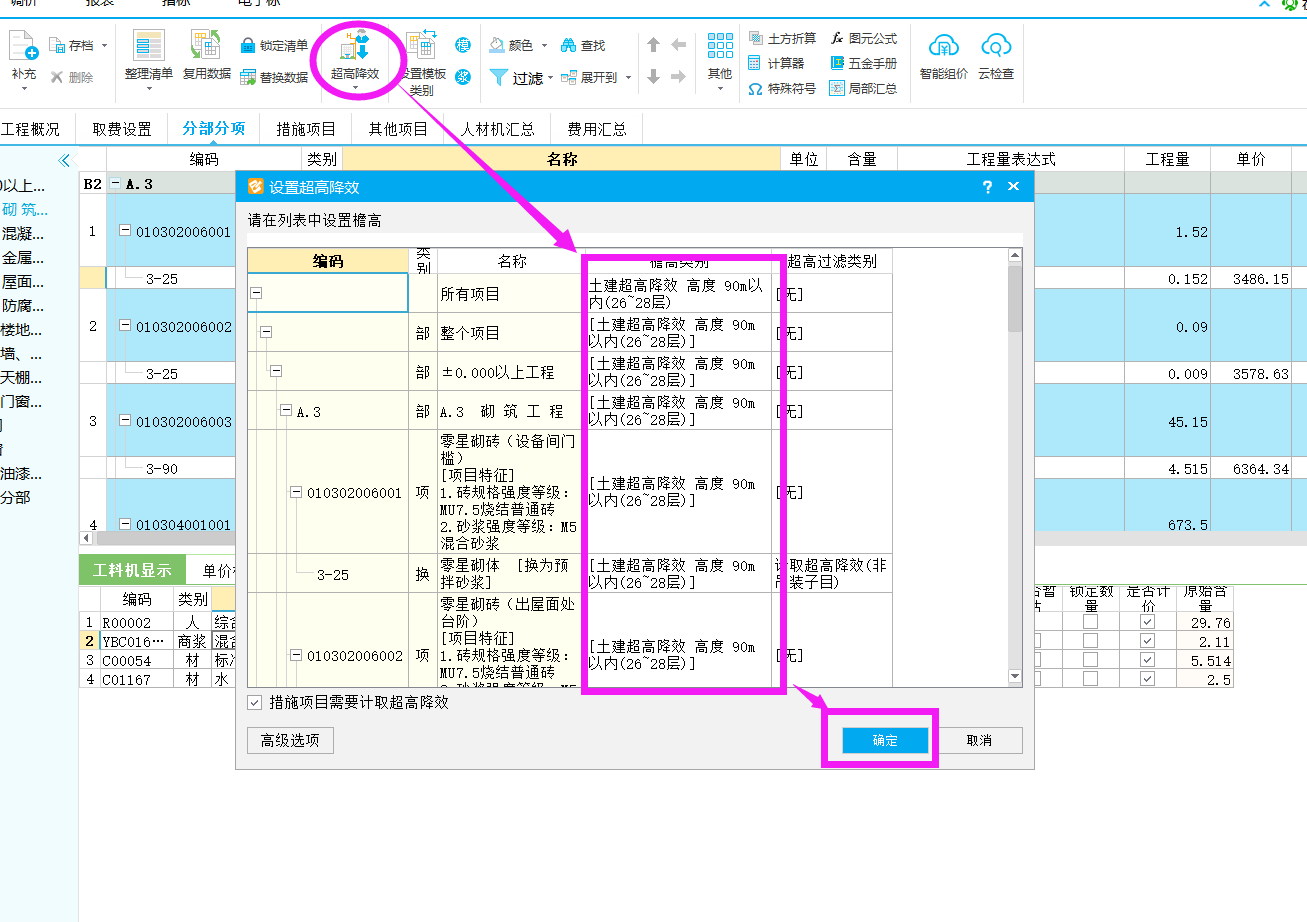This screenshot has width=1307, height=922.
Task: Collapse the A.3 node in the dialog
Action: pyautogui.click(x=286, y=411)
